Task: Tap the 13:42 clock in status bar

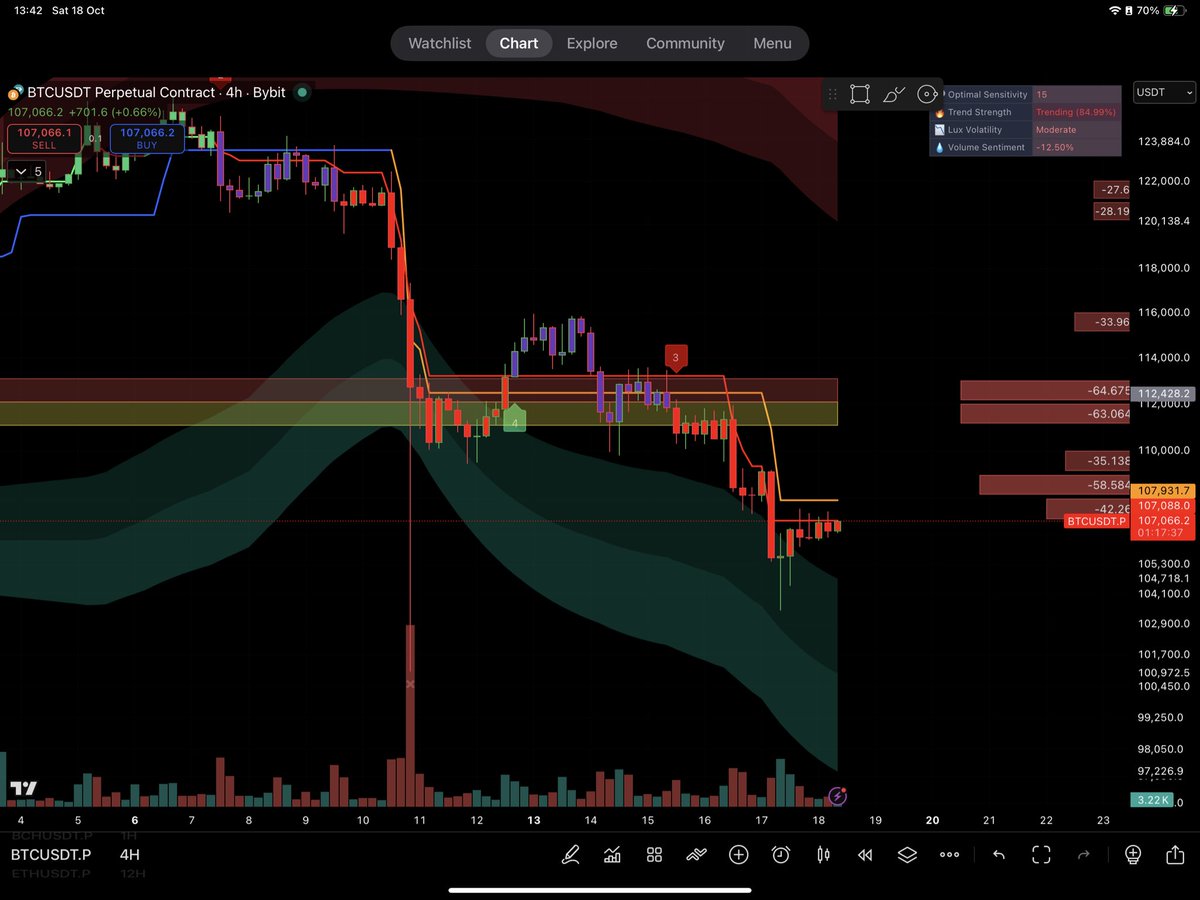Action: 28,10
